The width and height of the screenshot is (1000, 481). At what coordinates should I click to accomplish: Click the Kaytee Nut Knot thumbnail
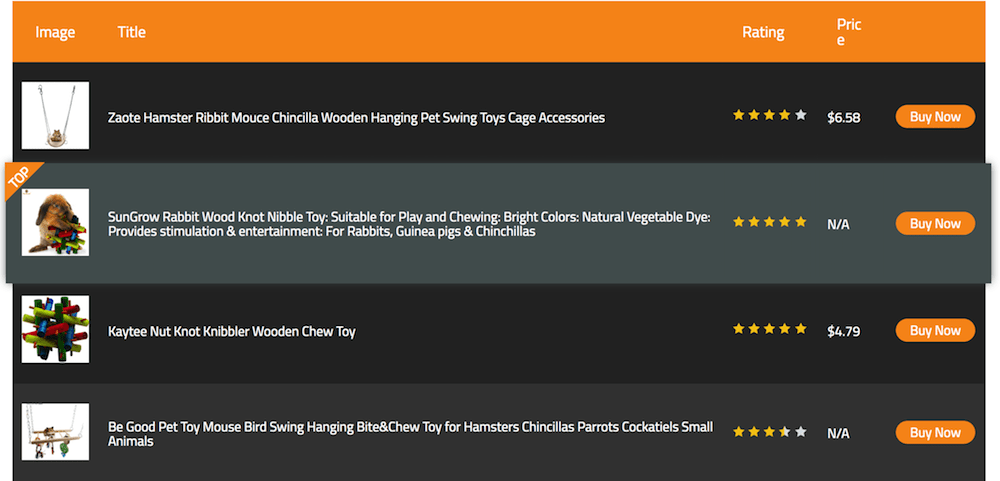pyautogui.click(x=55, y=329)
